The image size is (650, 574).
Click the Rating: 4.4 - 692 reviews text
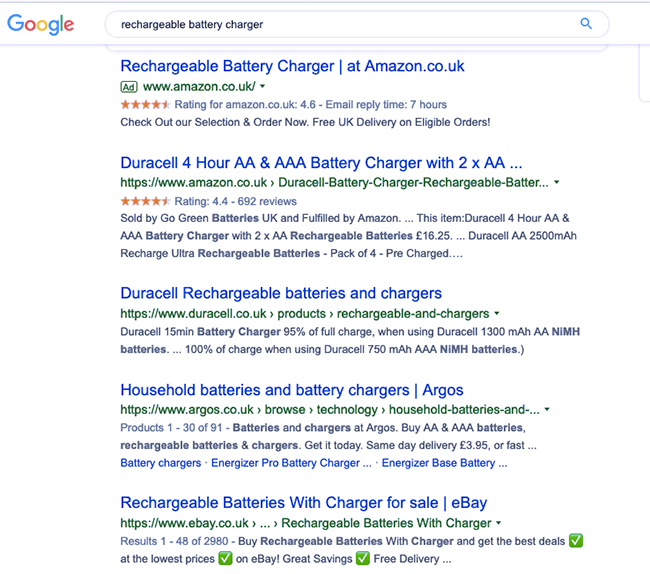click(235, 201)
